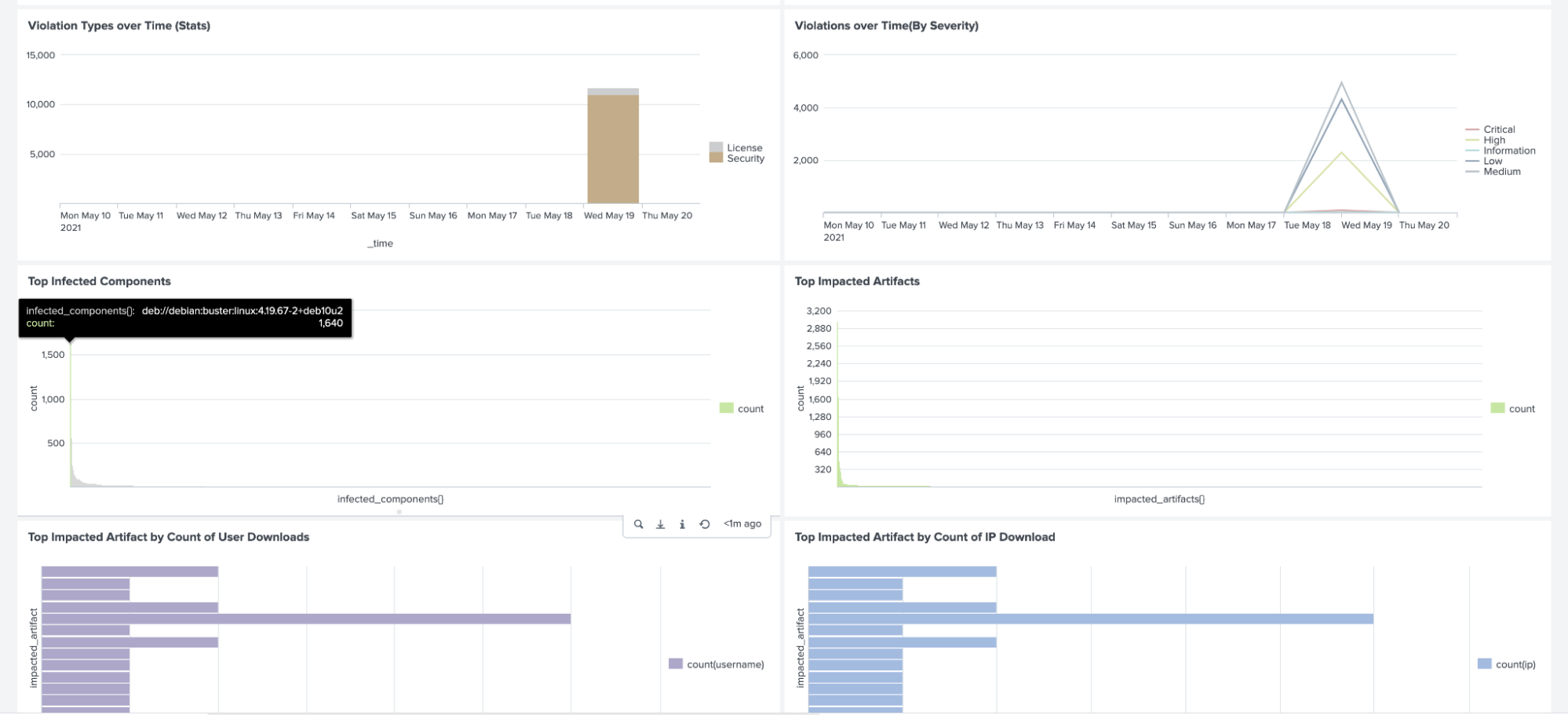Refresh the Top Infected Components panel
The width and height of the screenshot is (1568, 715).
[705, 524]
